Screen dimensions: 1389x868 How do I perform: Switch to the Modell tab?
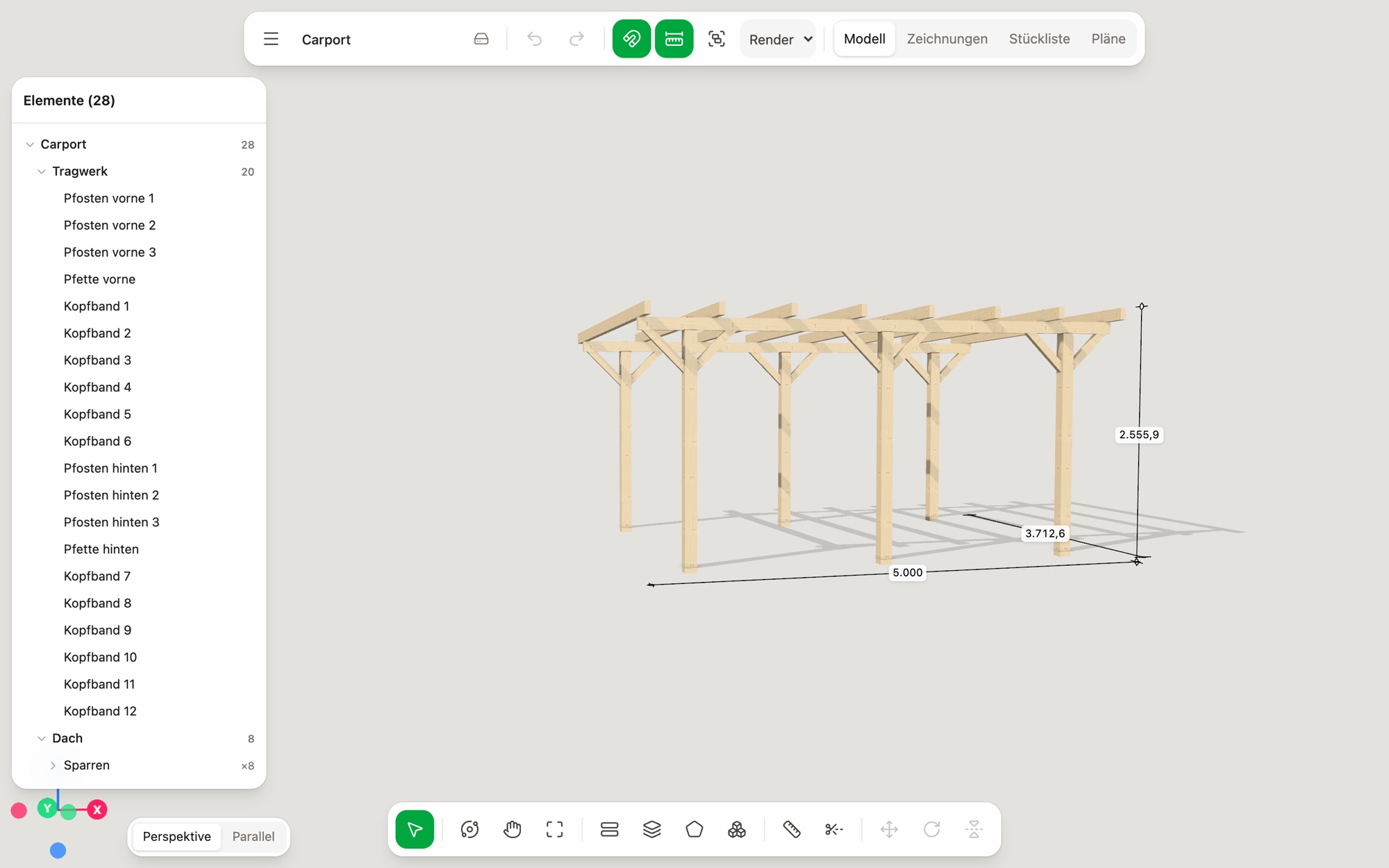click(x=864, y=39)
